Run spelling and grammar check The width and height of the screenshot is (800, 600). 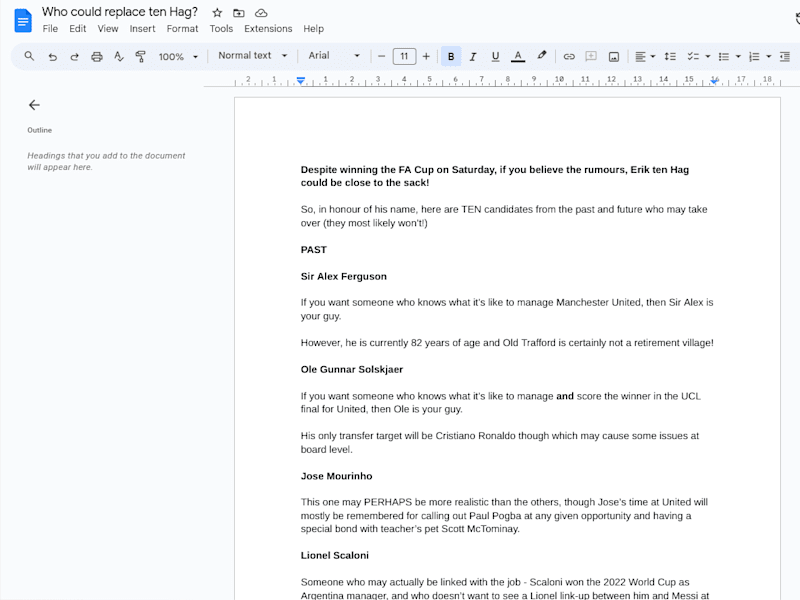[119, 57]
